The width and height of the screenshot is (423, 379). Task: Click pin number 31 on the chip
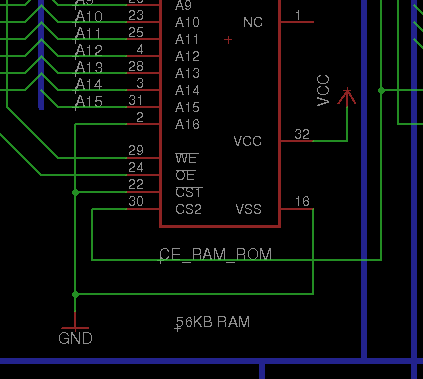(136, 100)
